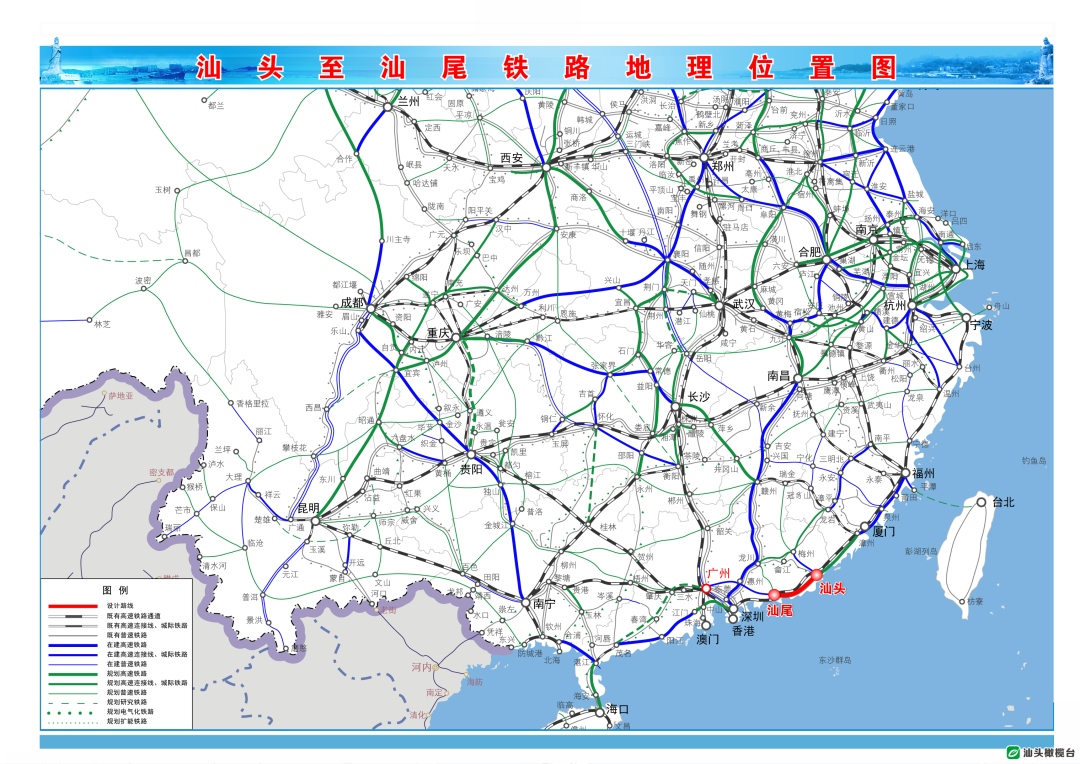Select the 杭州 city label
This screenshot has height=764, width=1080.
click(895, 305)
